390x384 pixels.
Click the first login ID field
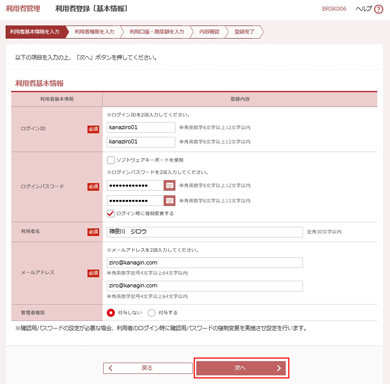(x=141, y=127)
